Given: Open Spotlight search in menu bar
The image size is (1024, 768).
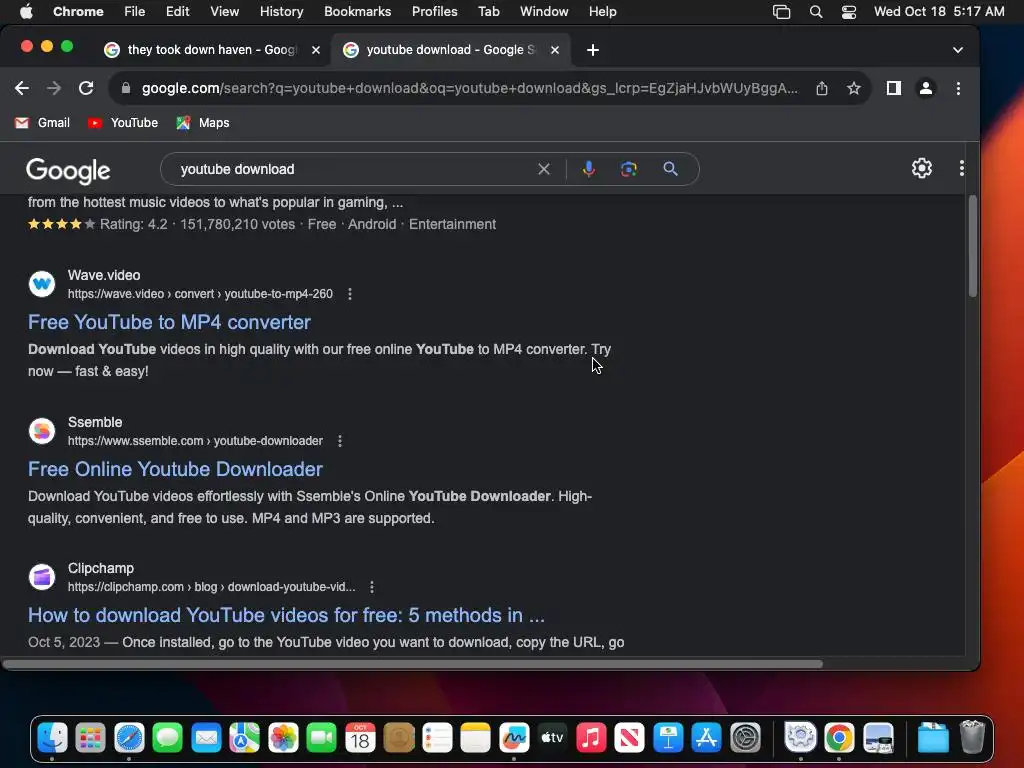Looking at the screenshot, I should (816, 12).
